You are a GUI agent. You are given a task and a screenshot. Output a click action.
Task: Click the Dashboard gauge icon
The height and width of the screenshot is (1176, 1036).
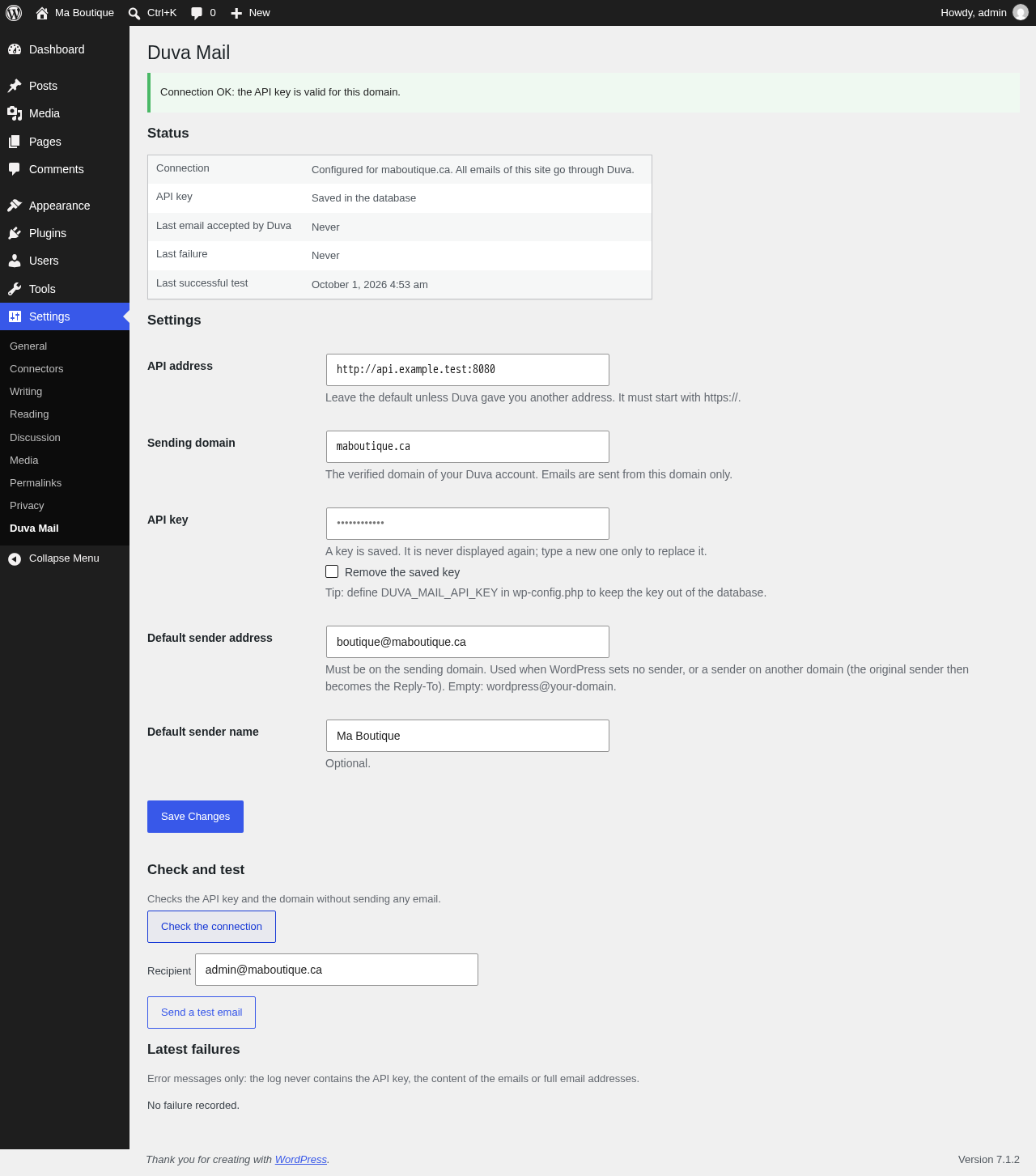click(x=15, y=49)
